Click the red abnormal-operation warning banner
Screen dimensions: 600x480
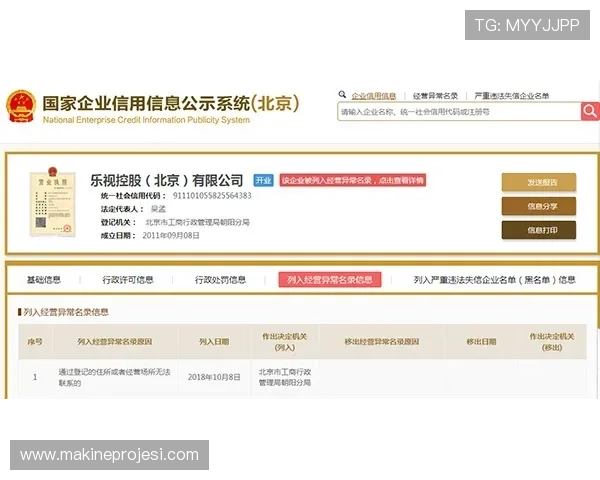[x=353, y=180]
